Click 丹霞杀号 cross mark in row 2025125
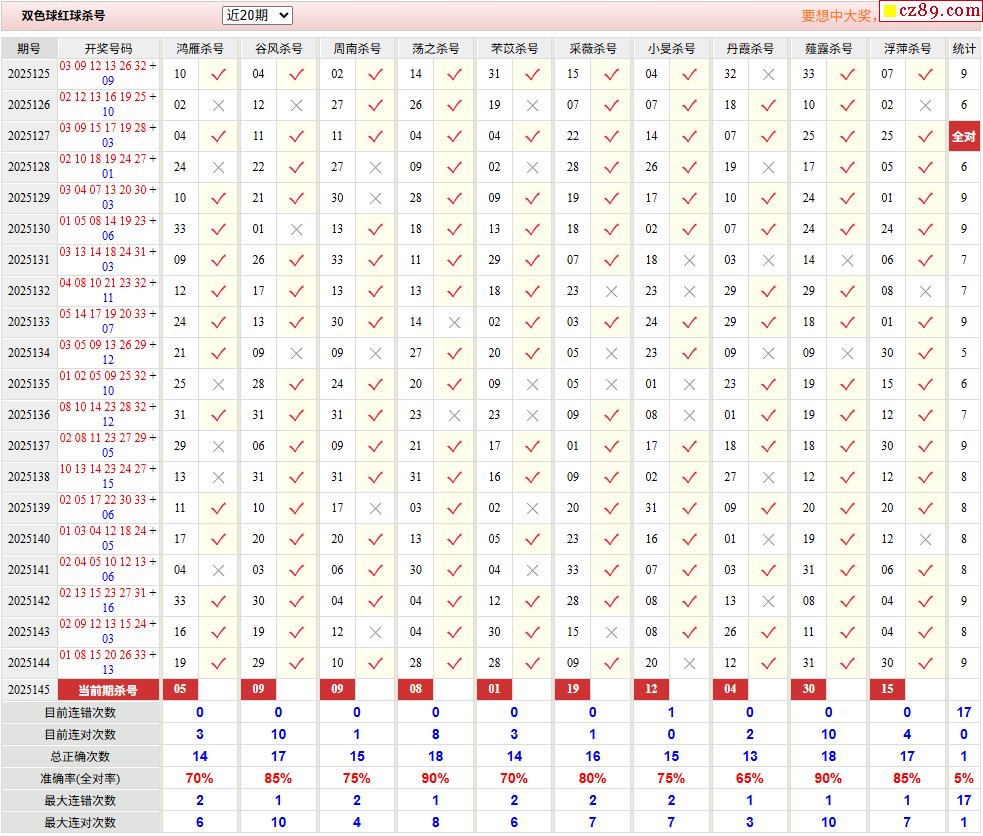Viewport: 983px width, 836px height. 768,74
